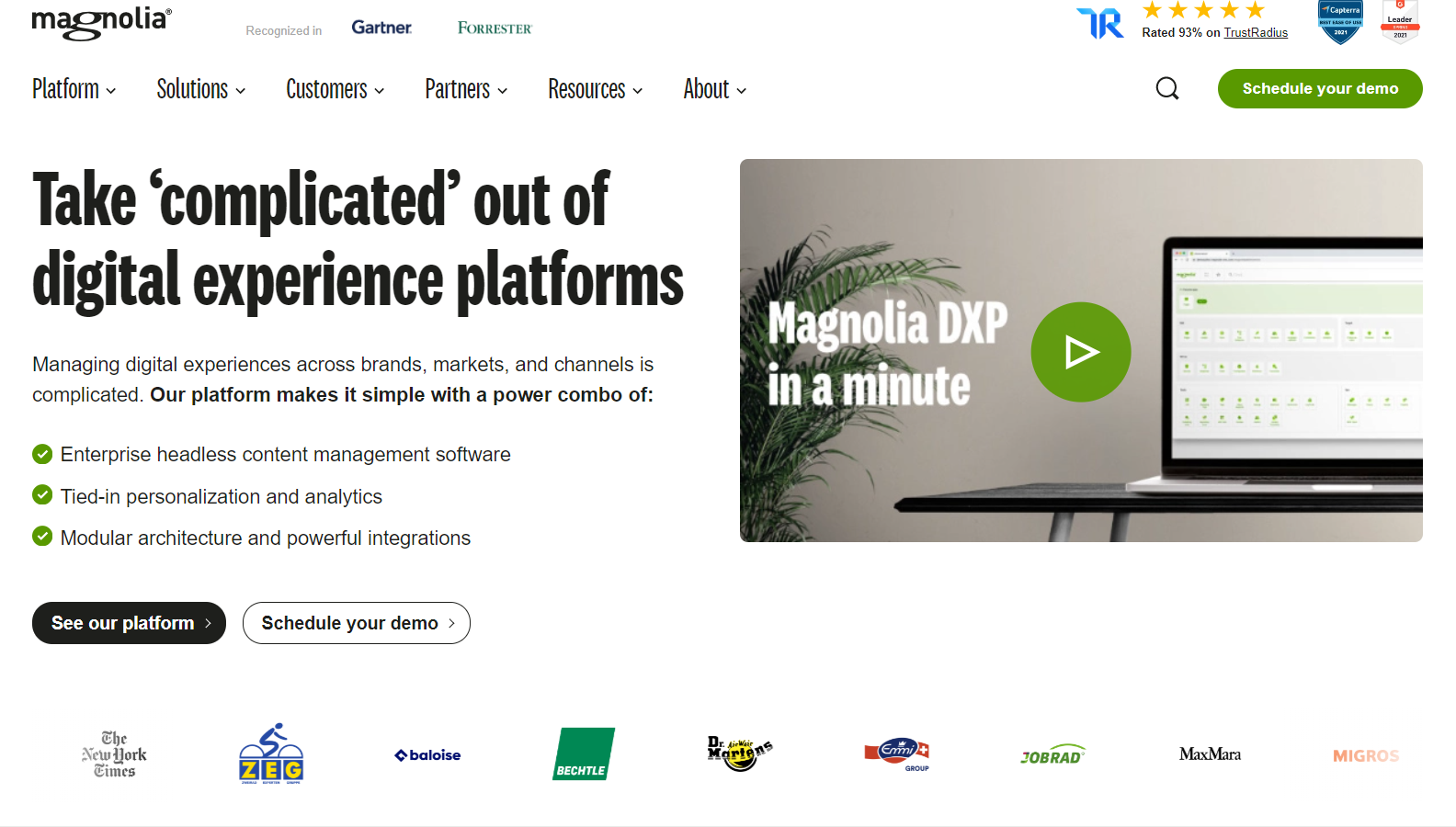Viewport: 1456px width, 827px height.
Task: Open the TrustRadius link
Action: pos(1256,32)
